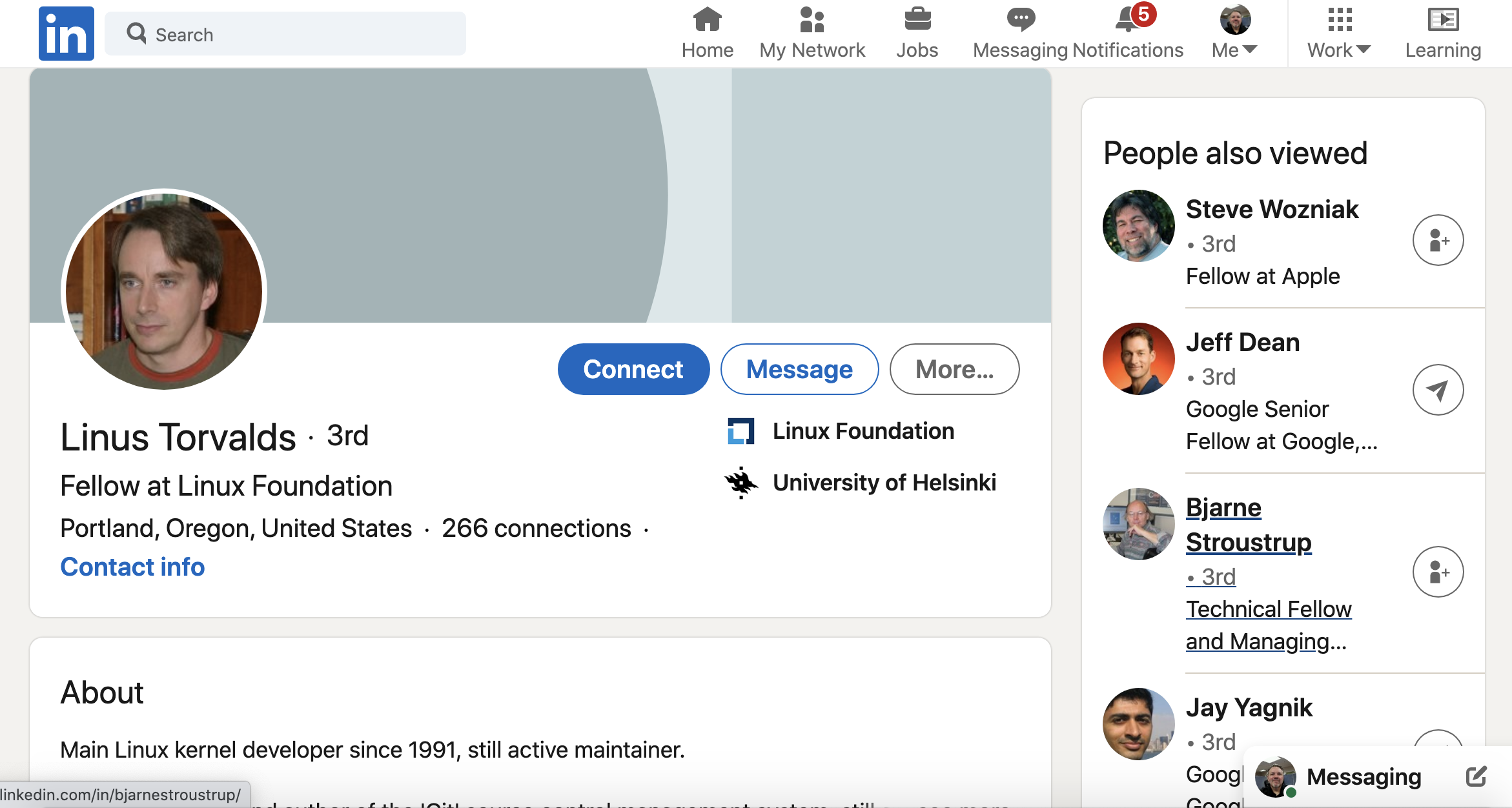The height and width of the screenshot is (808, 1512).
Task: Open University of Helsinki school link
Action: [884, 483]
